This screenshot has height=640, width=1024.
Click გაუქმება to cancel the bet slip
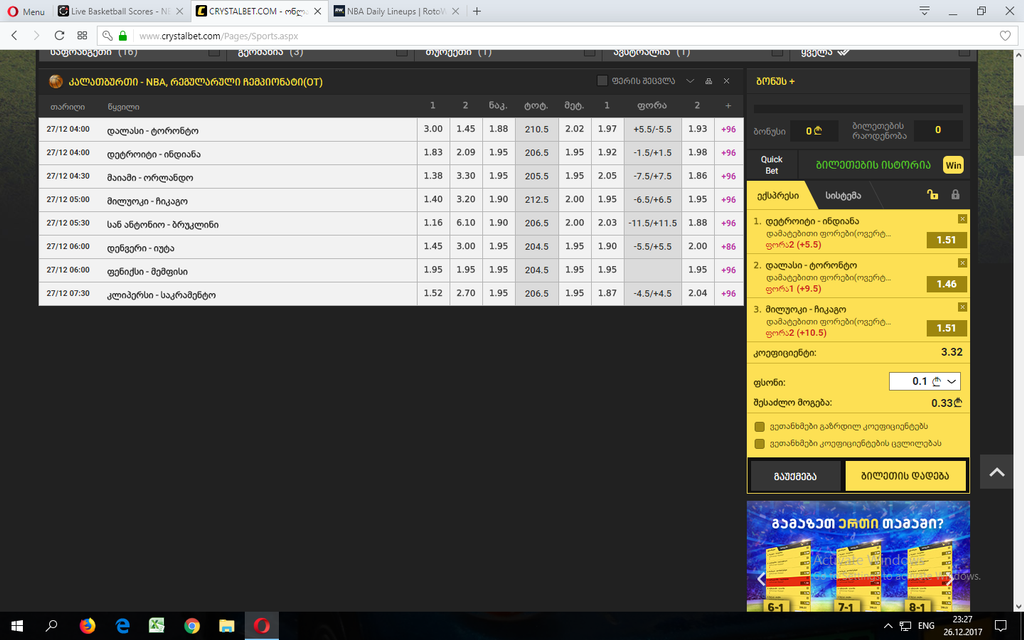(795, 476)
